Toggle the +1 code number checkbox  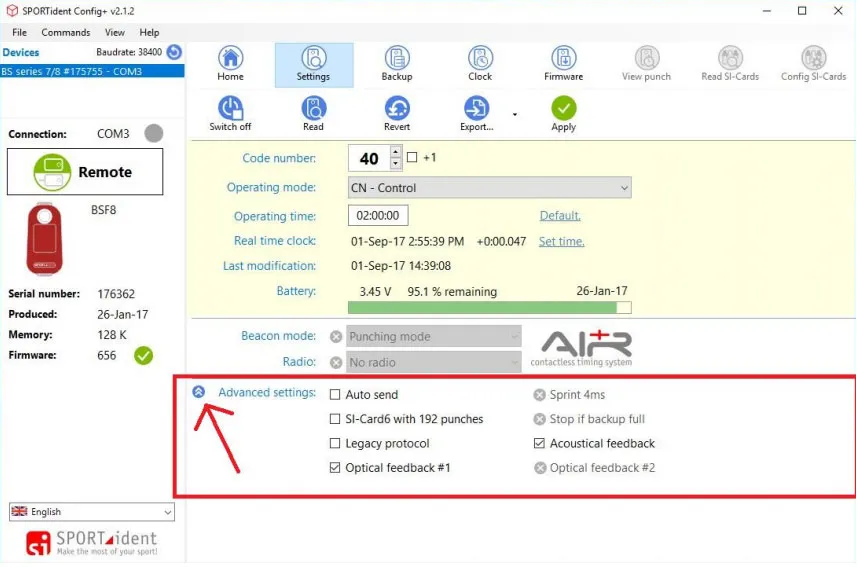412,158
